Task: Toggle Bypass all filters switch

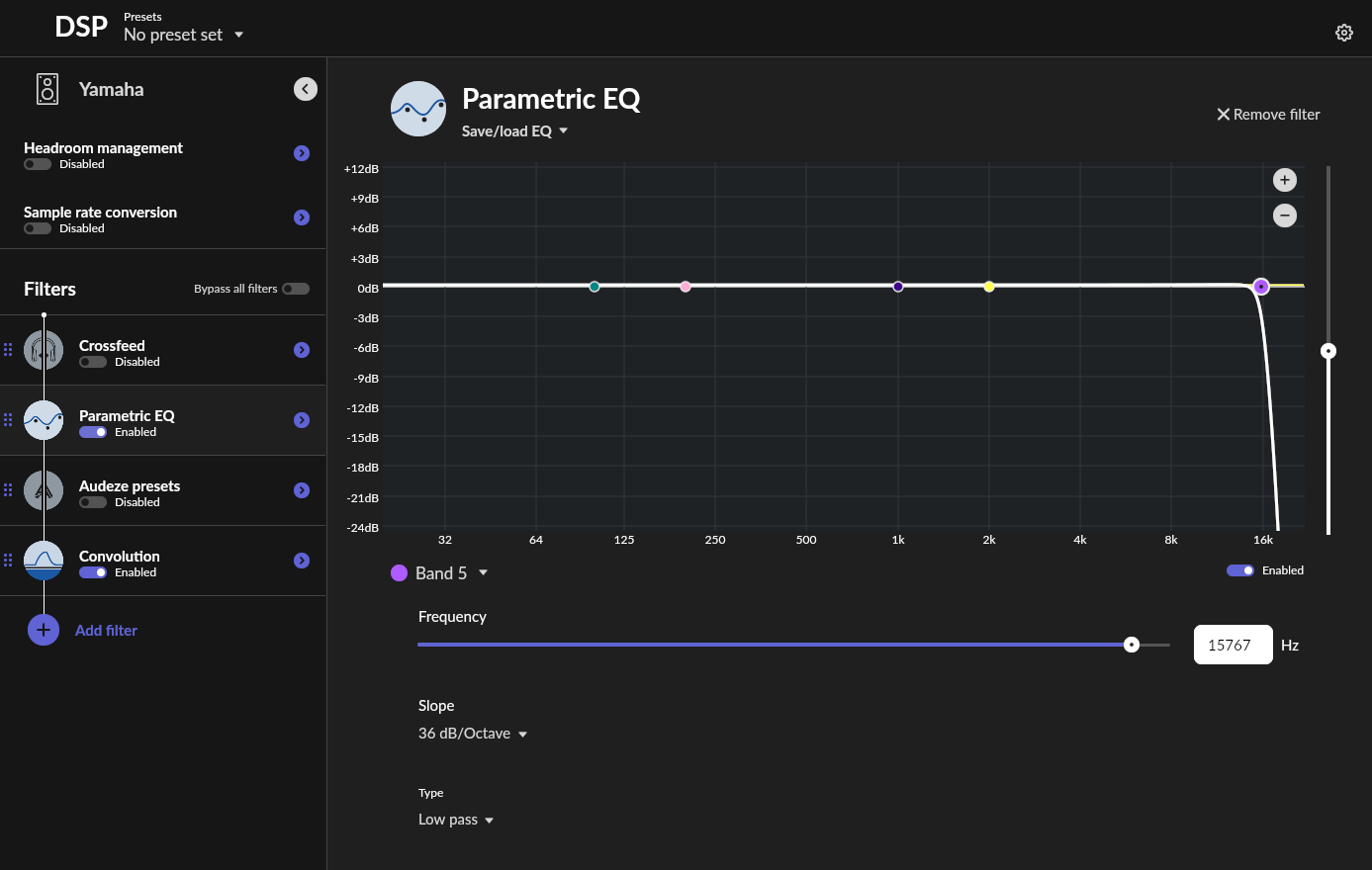Action: click(295, 289)
